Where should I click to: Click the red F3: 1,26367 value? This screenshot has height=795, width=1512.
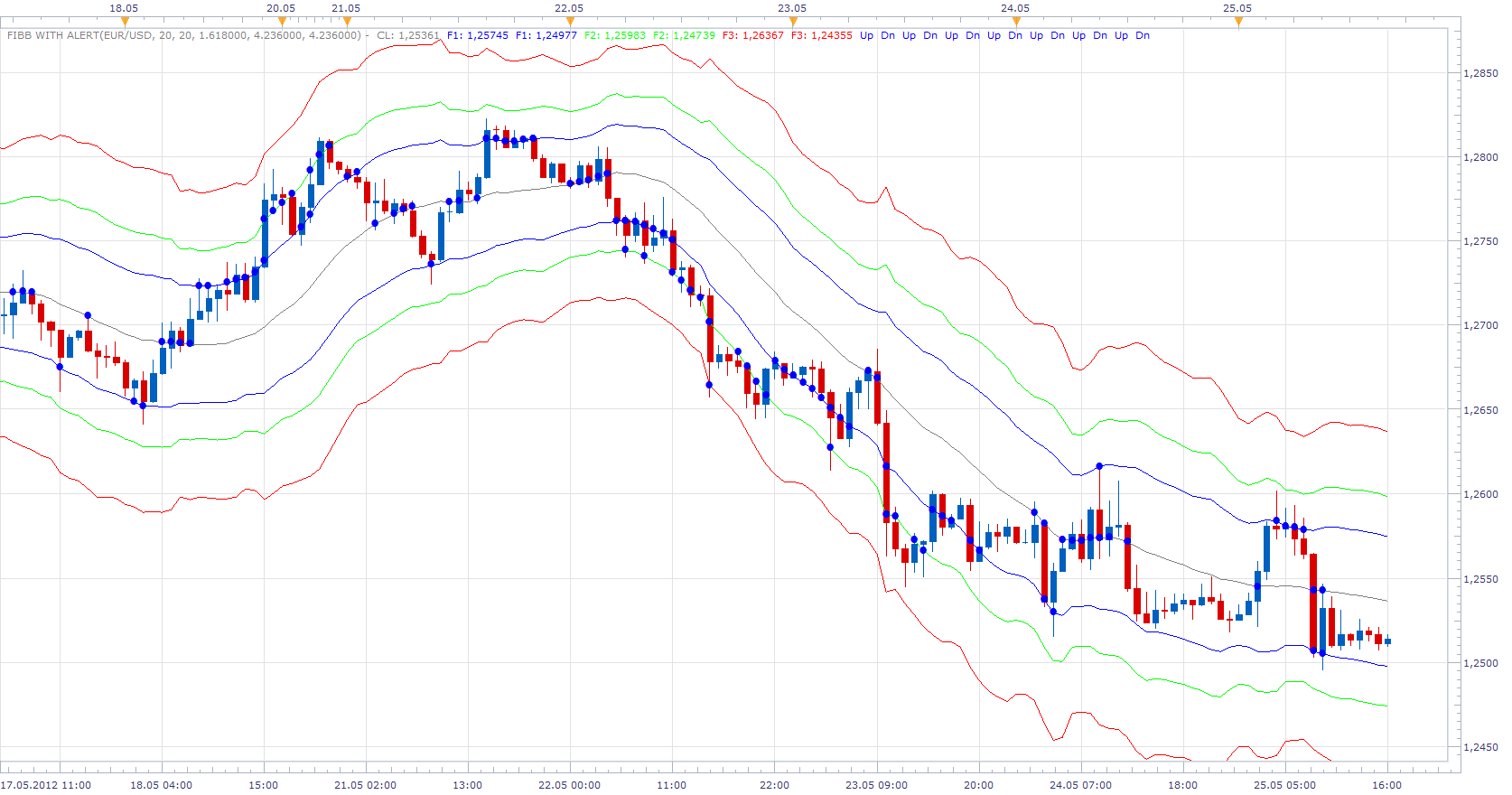coord(753,35)
